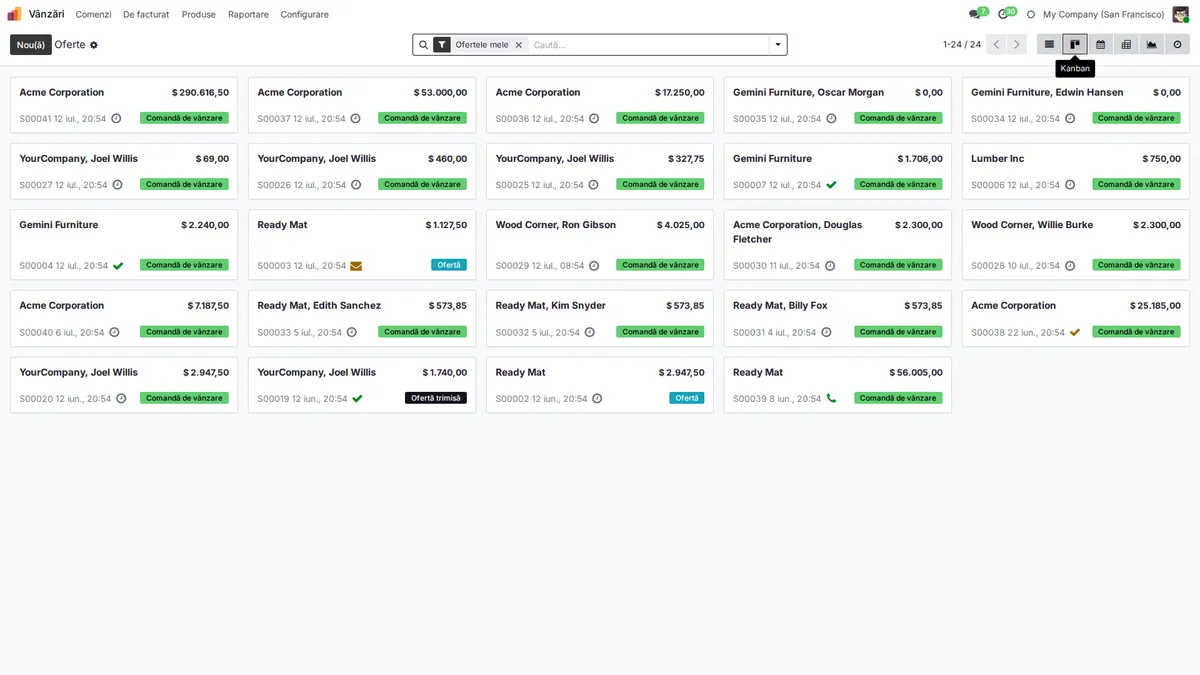Open the Comenzi menu
1200x675 pixels.
tap(93, 14)
